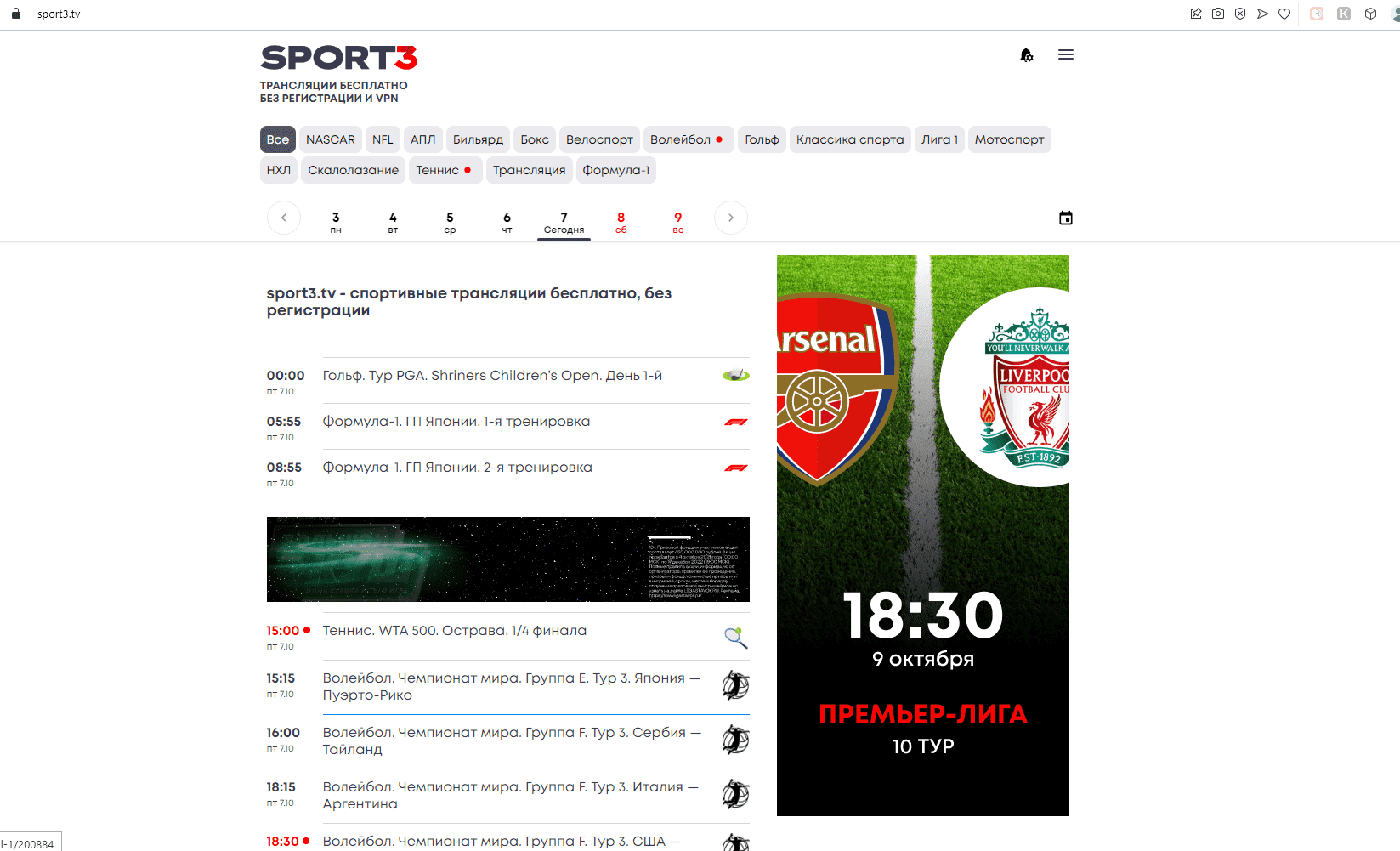Select Скалолазание category
The width and height of the screenshot is (1400, 851).
tap(354, 170)
